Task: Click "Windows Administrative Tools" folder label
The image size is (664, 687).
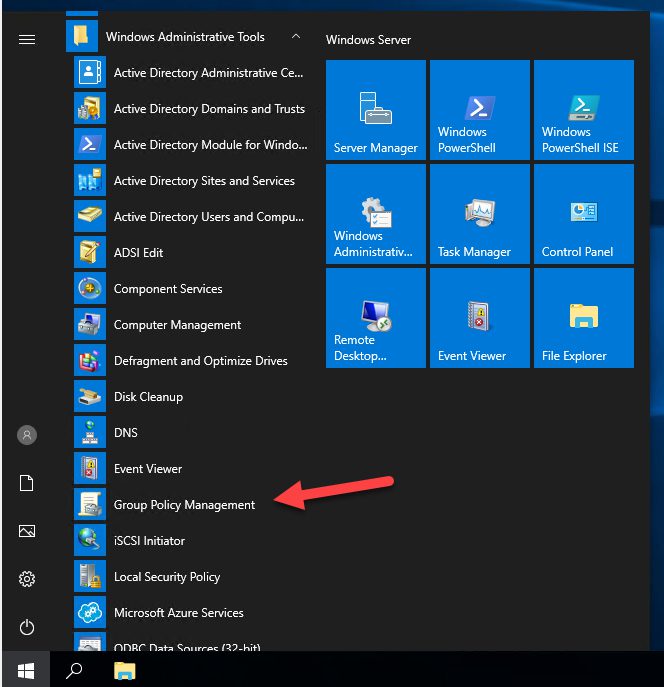Action: pyautogui.click(x=185, y=37)
